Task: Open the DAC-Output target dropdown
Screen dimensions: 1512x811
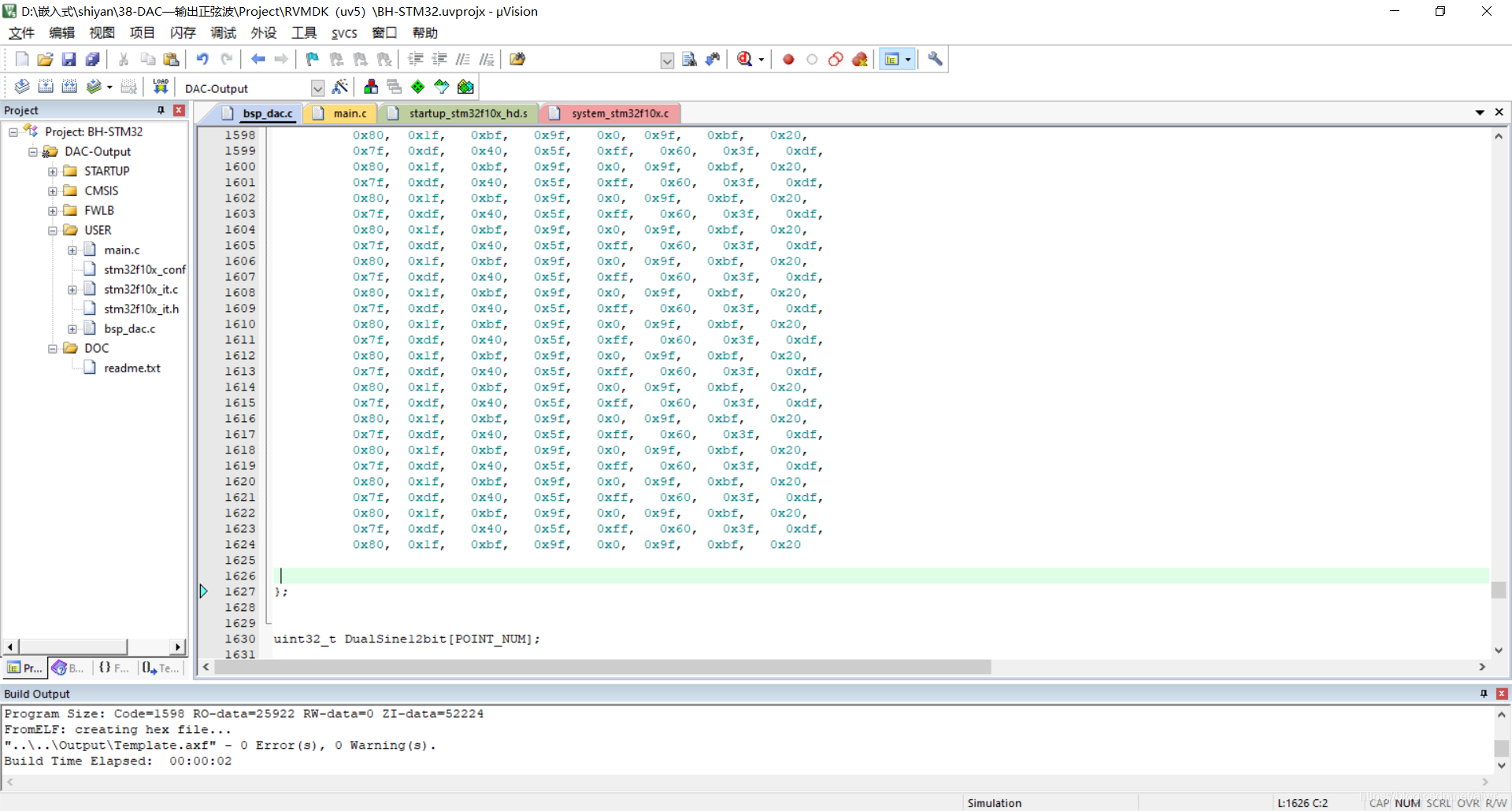Action: click(x=317, y=88)
